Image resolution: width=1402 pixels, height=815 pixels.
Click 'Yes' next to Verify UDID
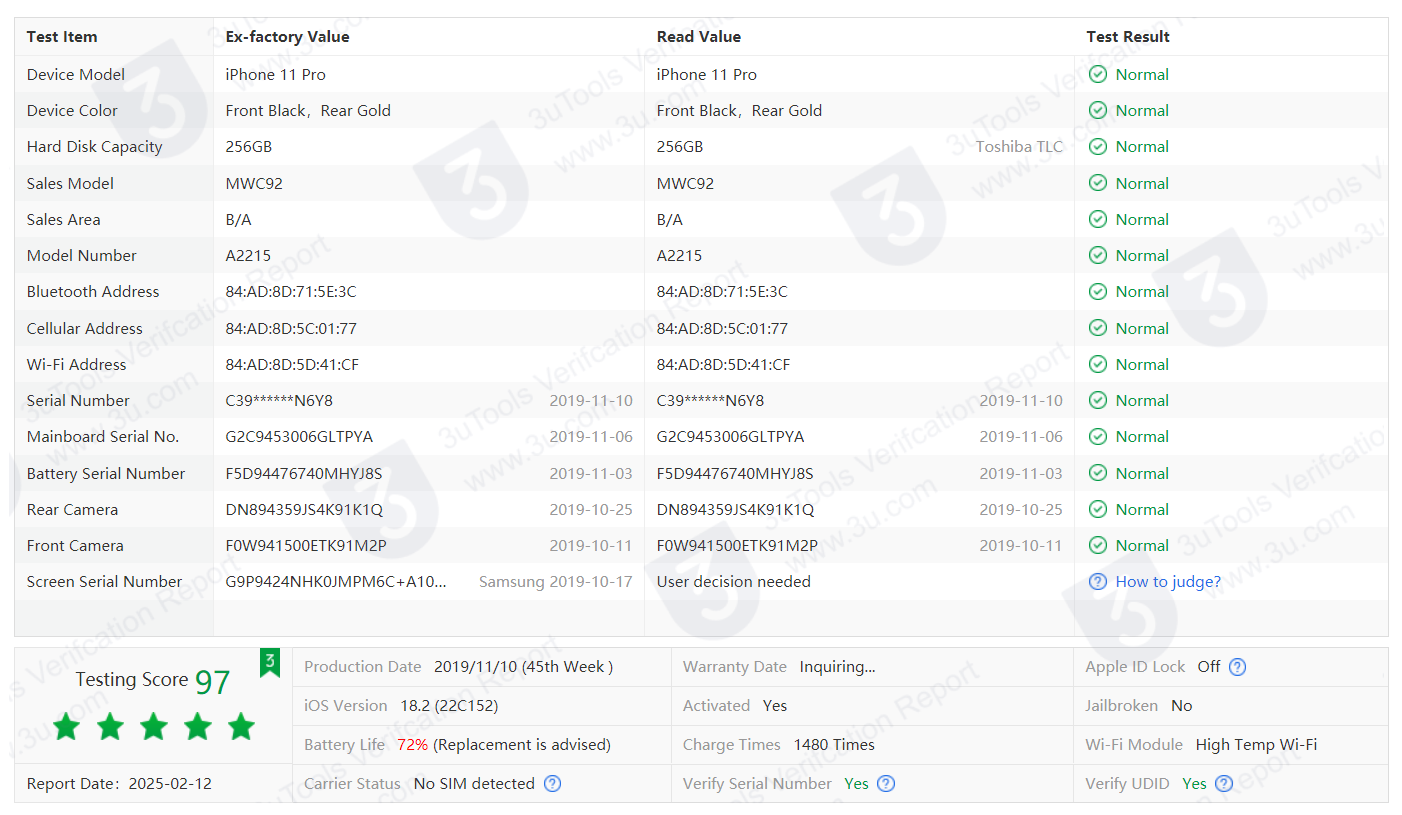(x=1194, y=784)
